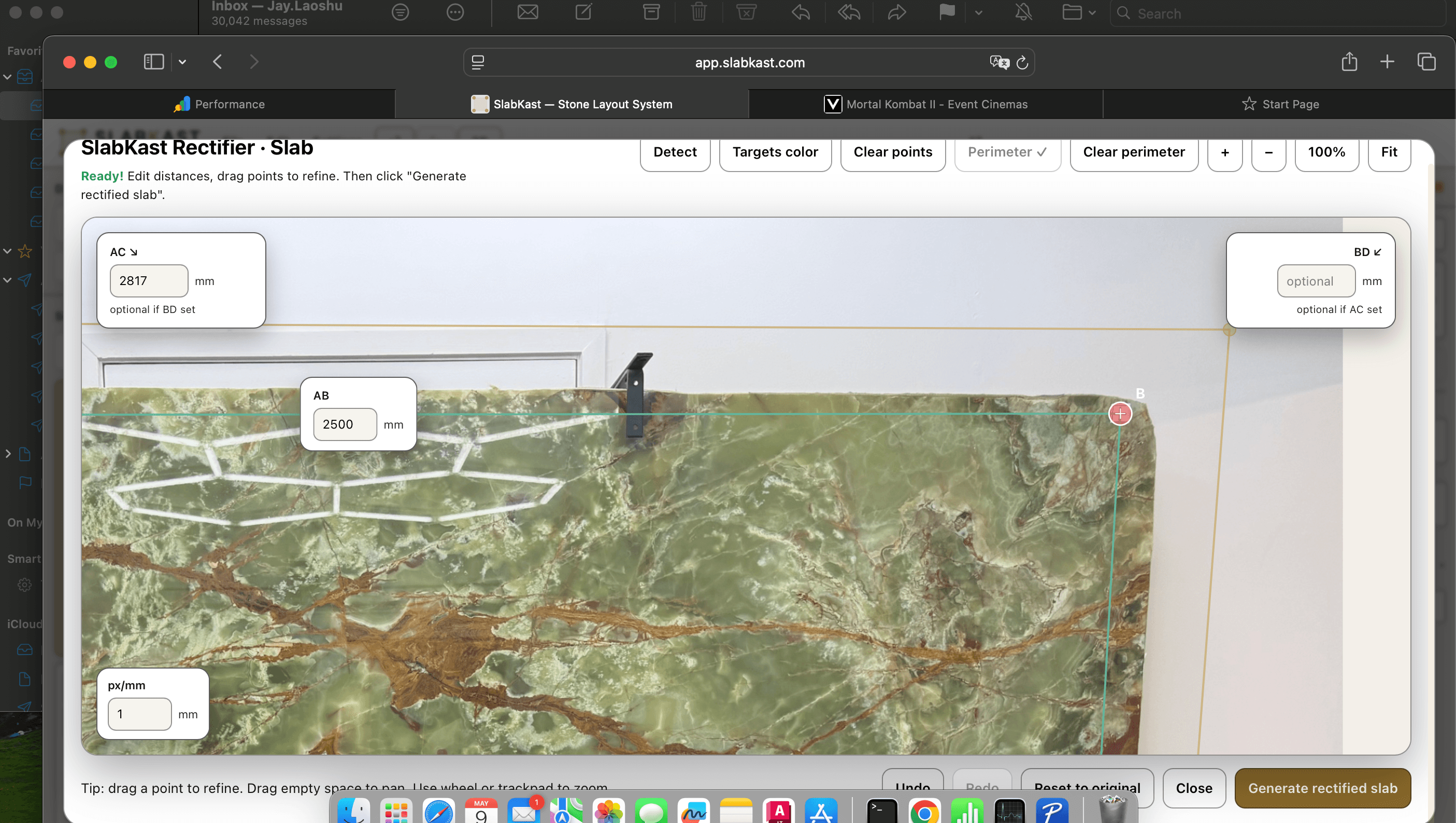Click the Mail Search field

click(1278, 13)
